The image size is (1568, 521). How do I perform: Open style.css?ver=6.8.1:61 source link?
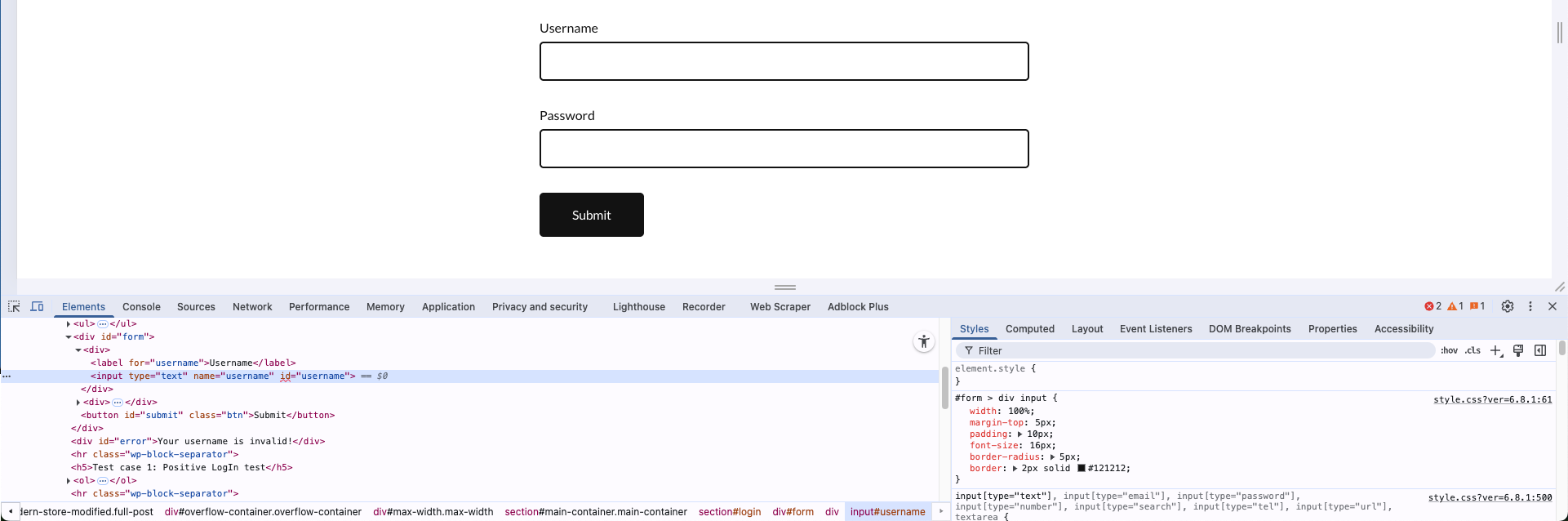point(1493,399)
